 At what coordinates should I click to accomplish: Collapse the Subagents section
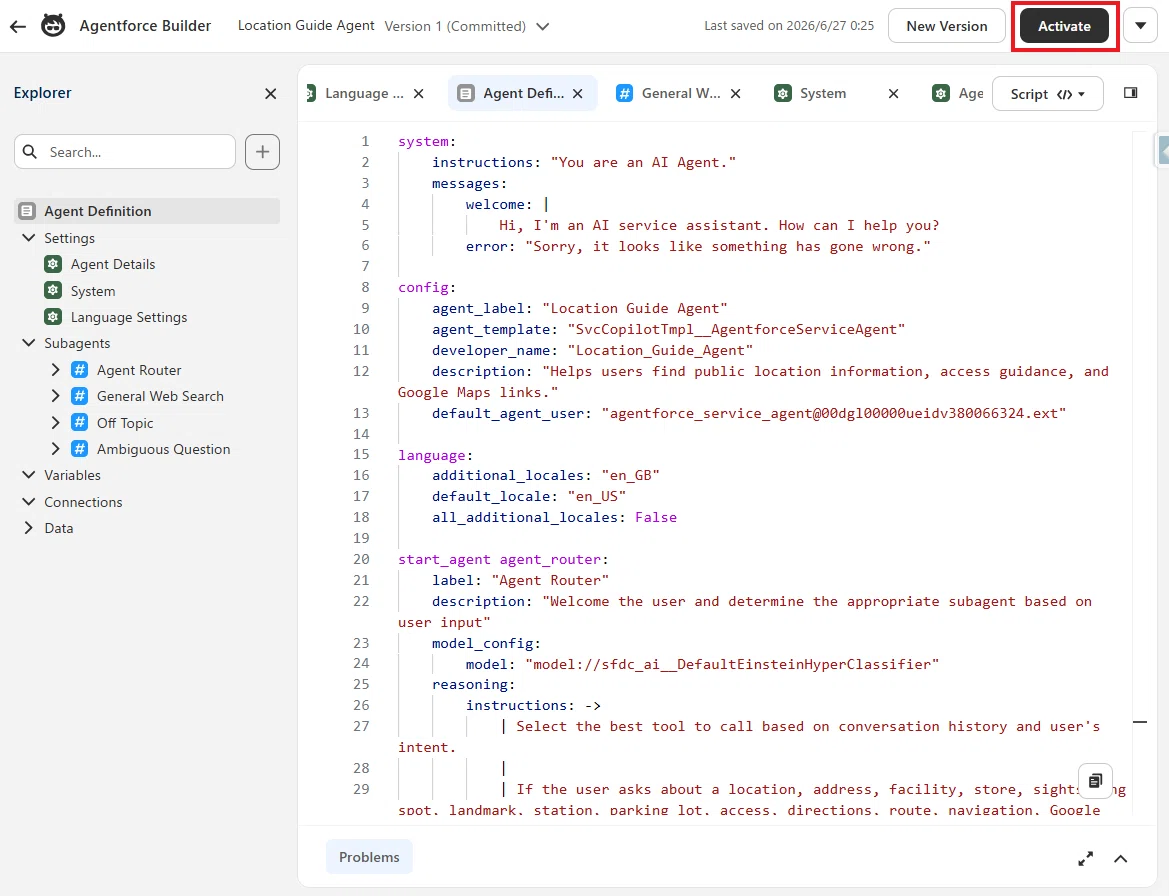29,343
